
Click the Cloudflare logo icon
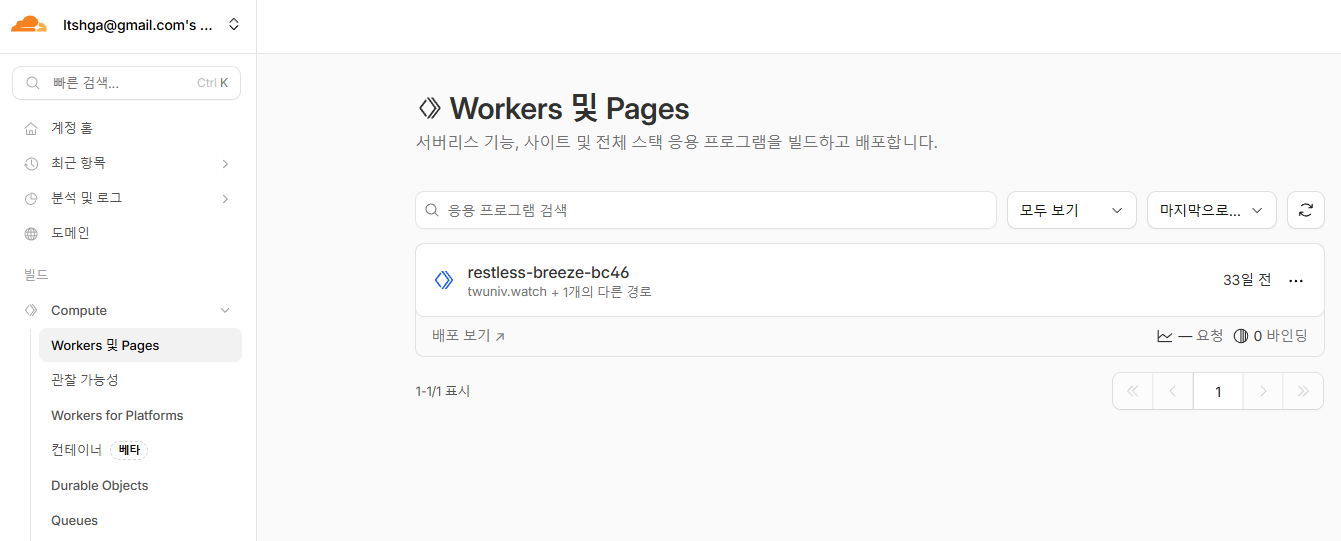pos(29,25)
